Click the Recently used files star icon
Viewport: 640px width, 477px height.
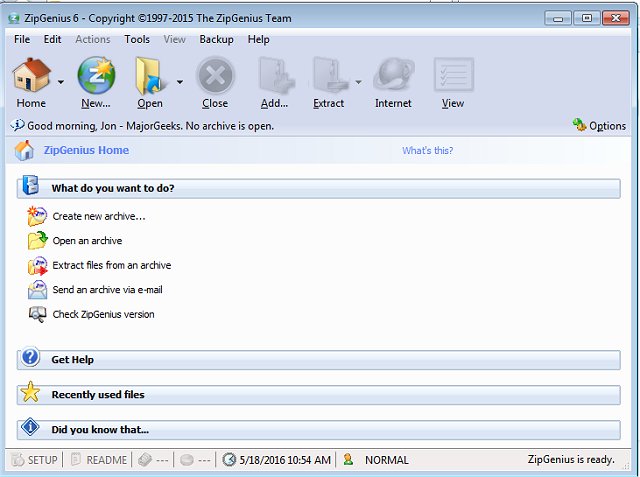pos(31,392)
